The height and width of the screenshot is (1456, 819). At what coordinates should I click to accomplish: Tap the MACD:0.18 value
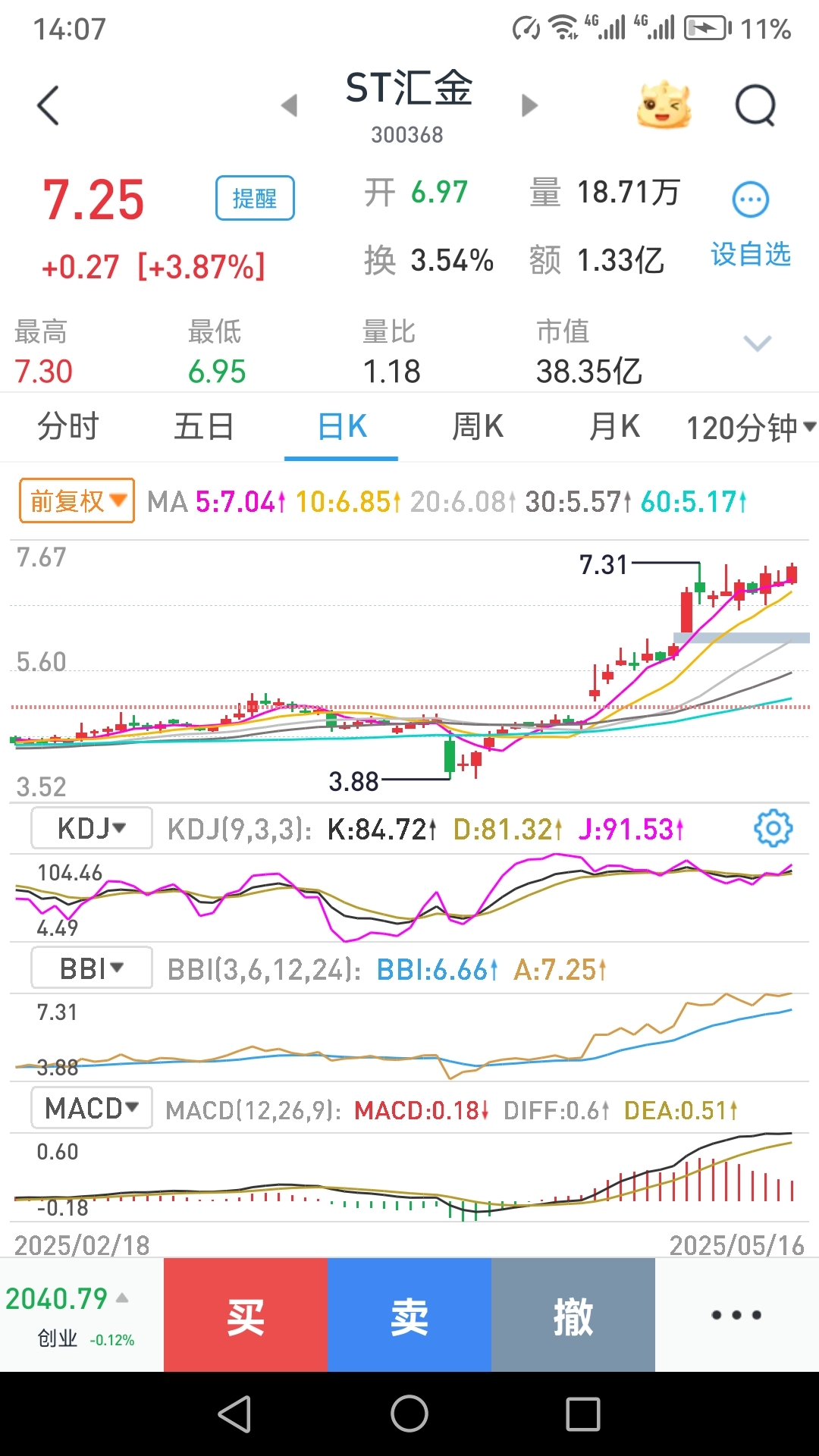click(422, 1110)
